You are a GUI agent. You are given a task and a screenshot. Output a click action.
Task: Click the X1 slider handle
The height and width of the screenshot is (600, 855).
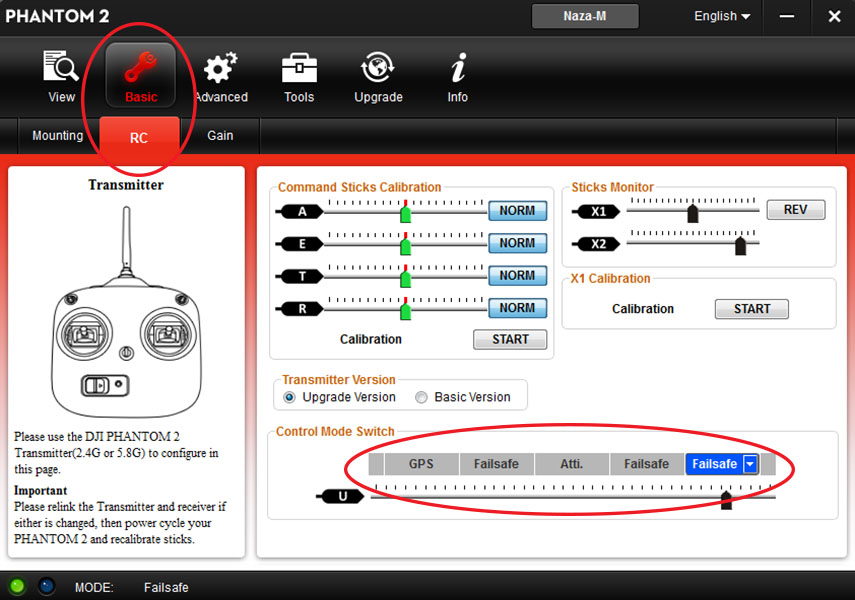(x=693, y=213)
